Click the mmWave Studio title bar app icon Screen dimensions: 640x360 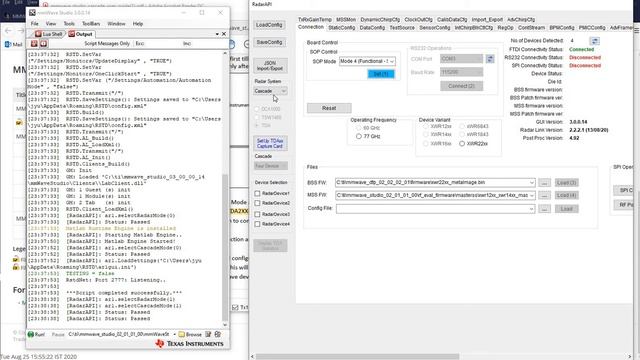pos(32,13)
